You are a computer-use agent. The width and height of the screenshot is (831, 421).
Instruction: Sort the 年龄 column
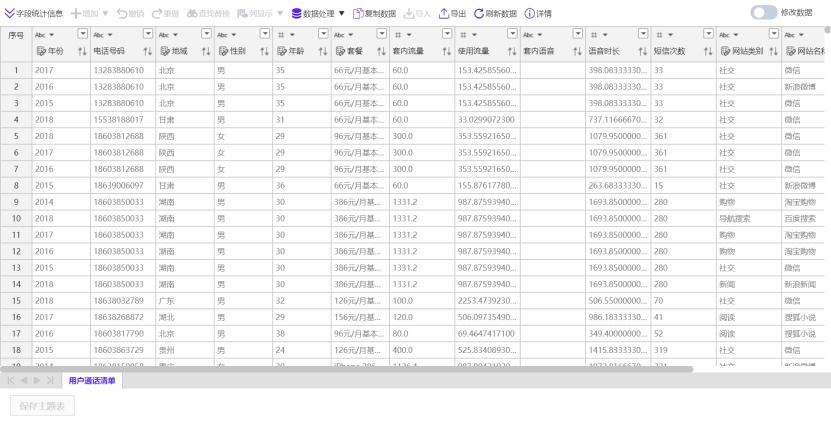point(323,51)
